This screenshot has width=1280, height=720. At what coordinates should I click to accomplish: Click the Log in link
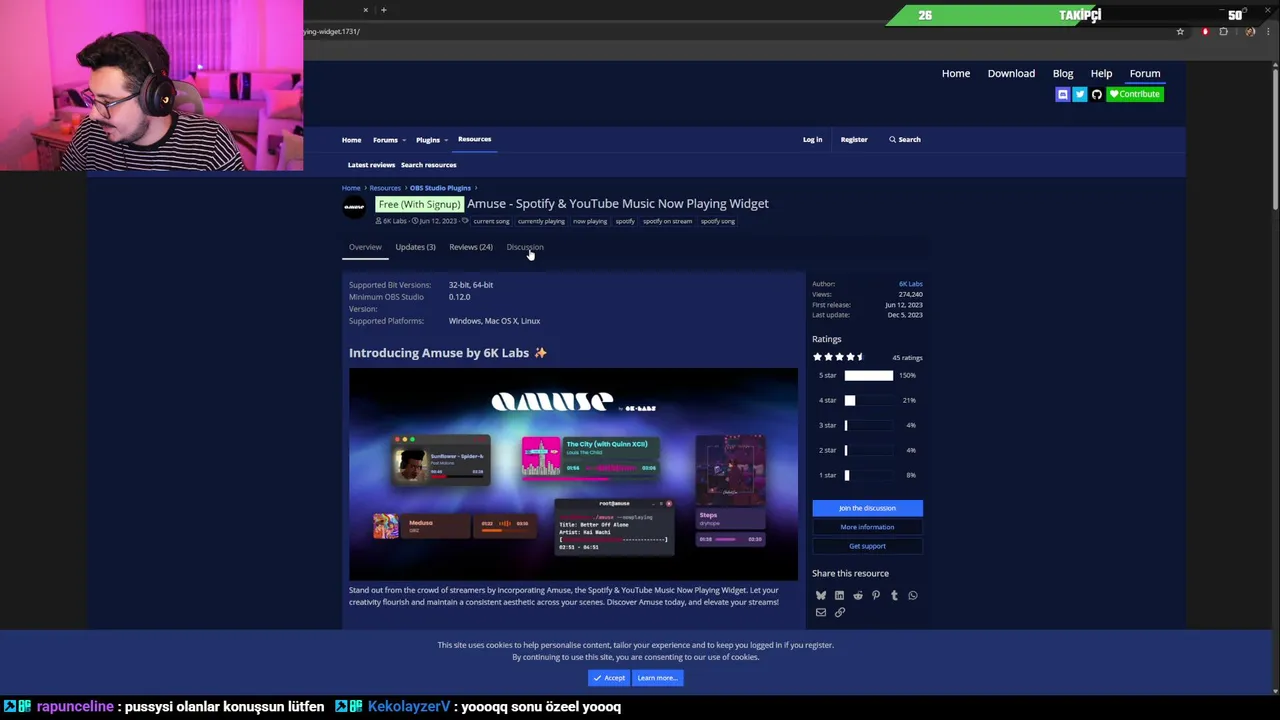(x=812, y=139)
